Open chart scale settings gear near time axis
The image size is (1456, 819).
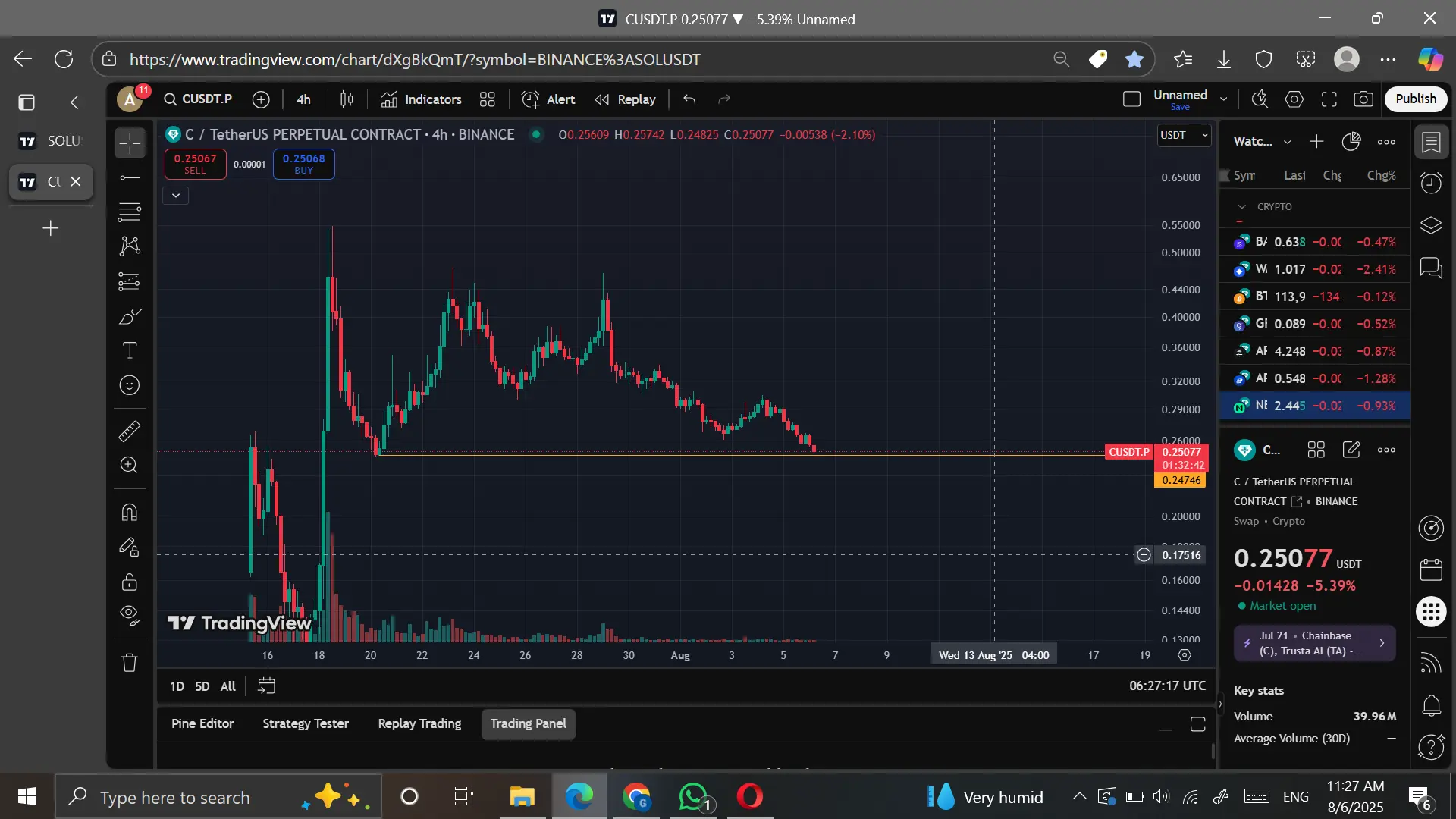[1185, 655]
